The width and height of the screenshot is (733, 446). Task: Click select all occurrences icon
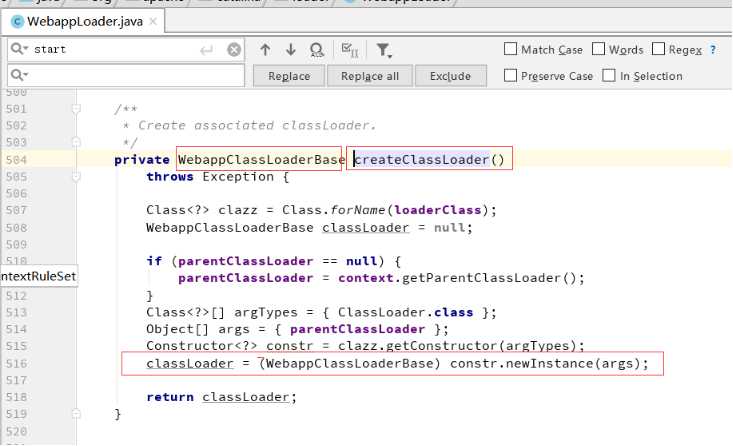[x=350, y=50]
